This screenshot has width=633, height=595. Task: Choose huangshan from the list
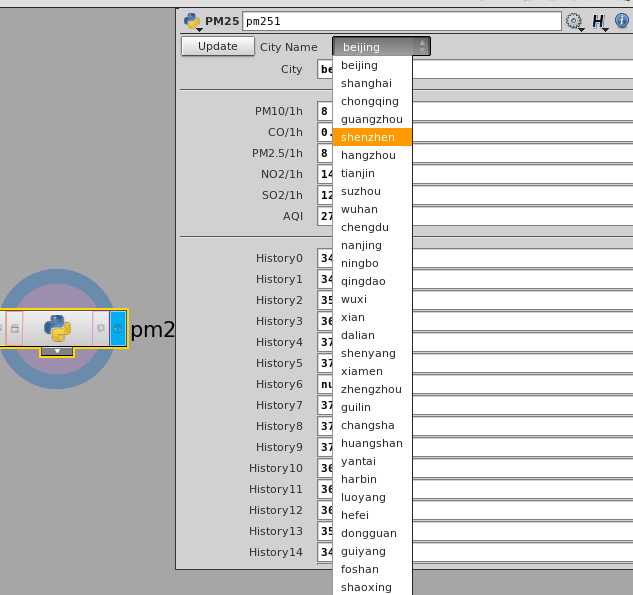click(372, 443)
